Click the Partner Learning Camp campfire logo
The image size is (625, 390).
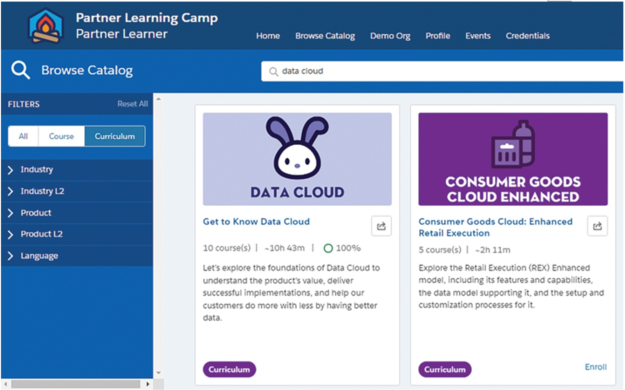click(x=46, y=26)
